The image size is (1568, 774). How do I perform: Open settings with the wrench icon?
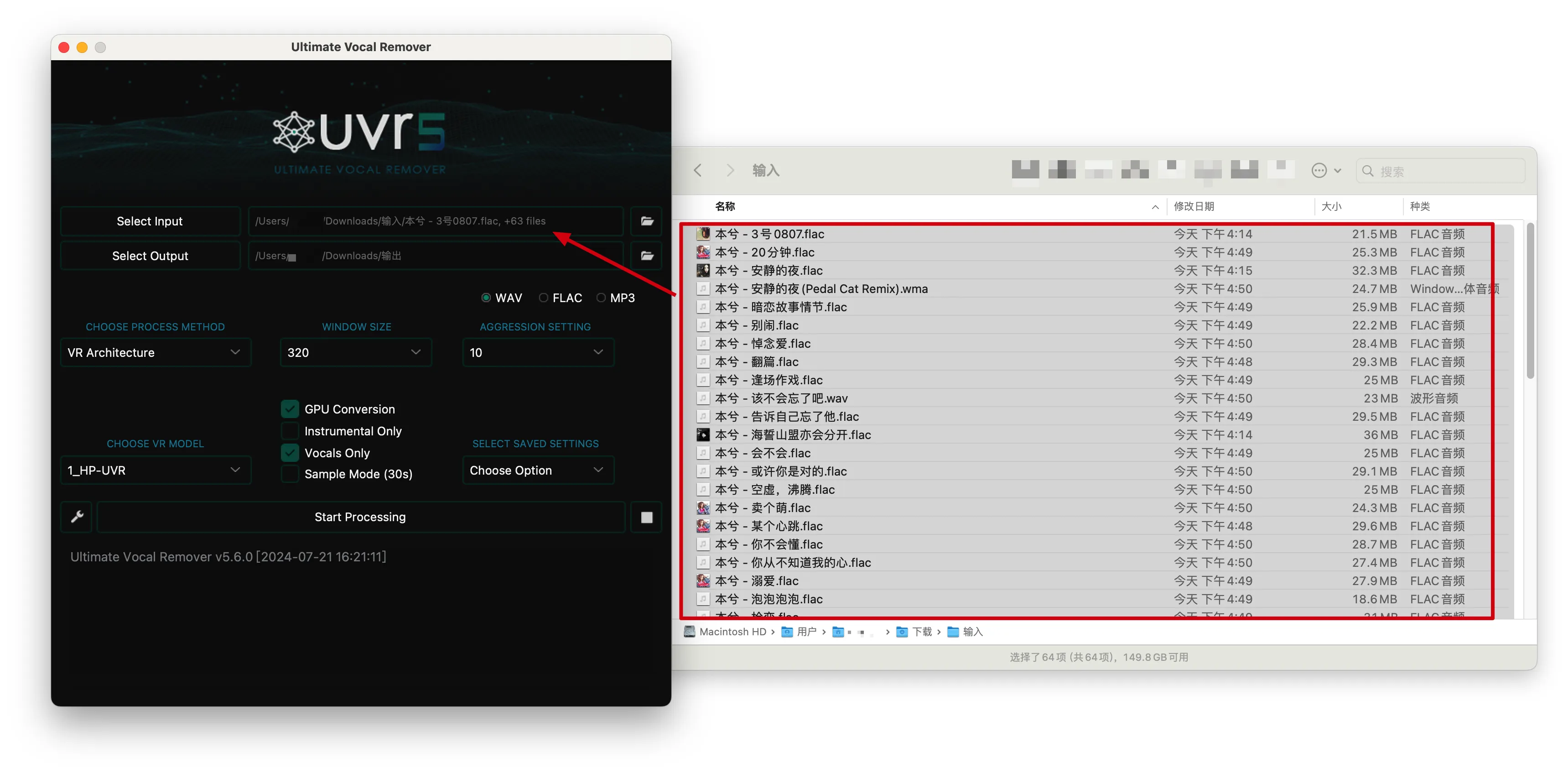(x=77, y=517)
